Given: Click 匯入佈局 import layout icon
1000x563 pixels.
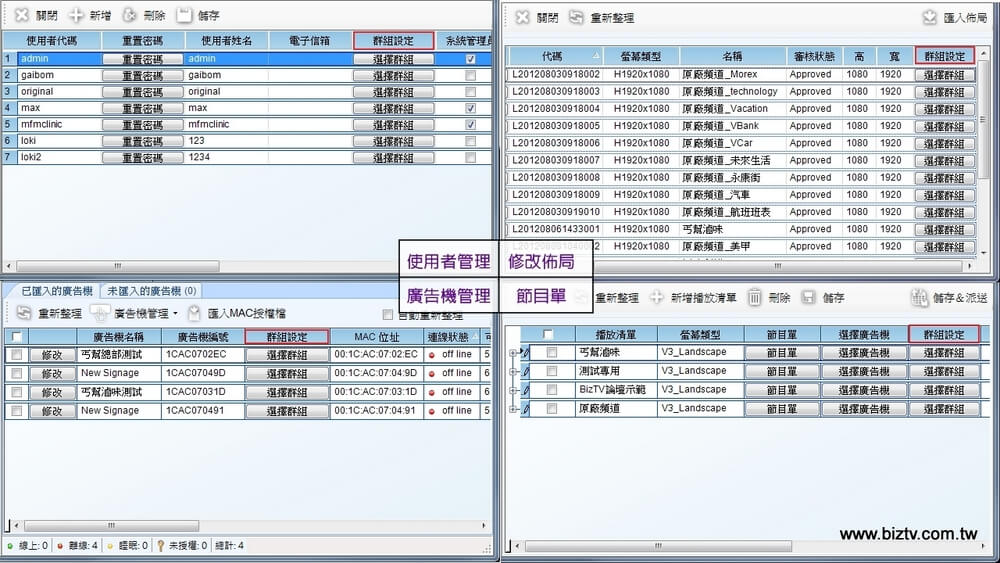Looking at the screenshot, I should click(929, 17).
